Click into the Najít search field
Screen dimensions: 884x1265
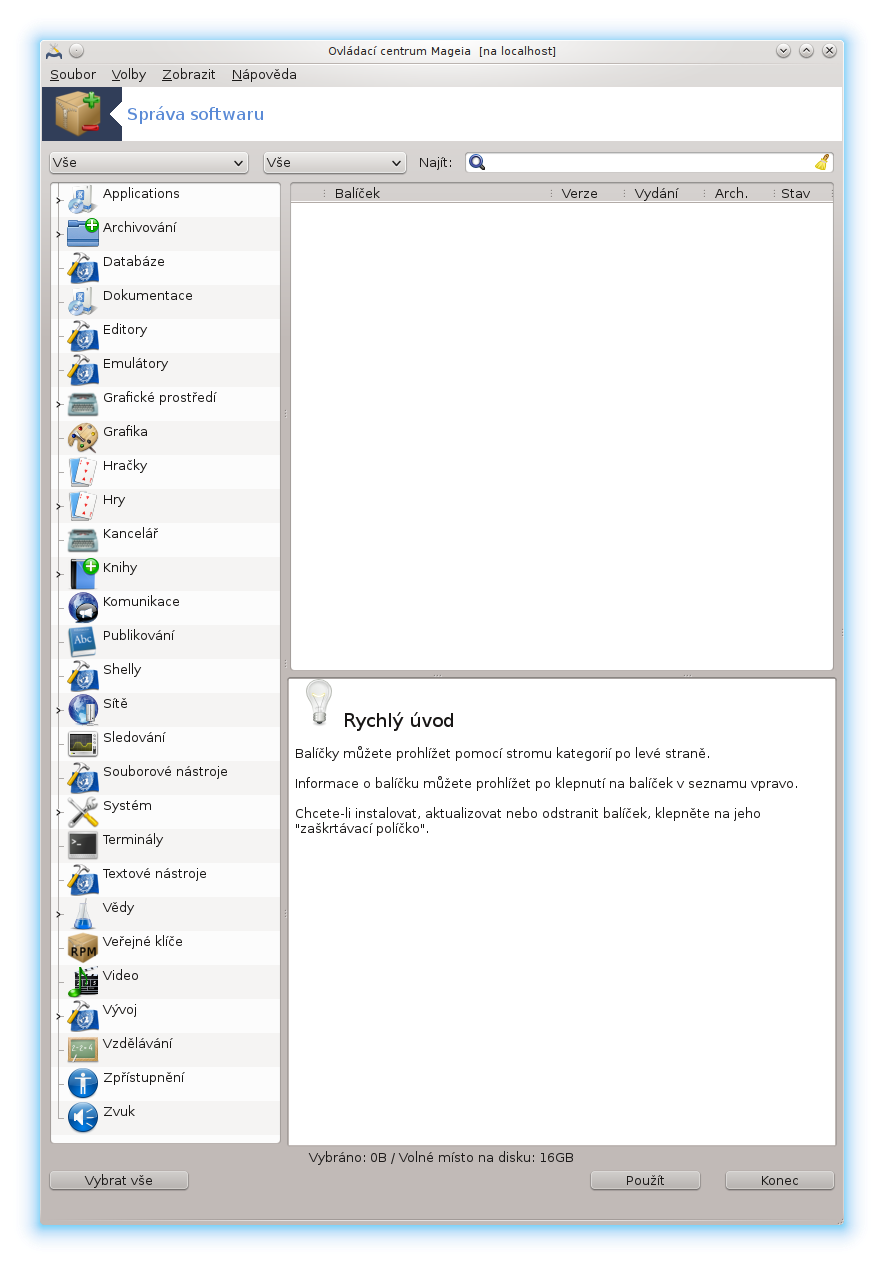pos(650,162)
